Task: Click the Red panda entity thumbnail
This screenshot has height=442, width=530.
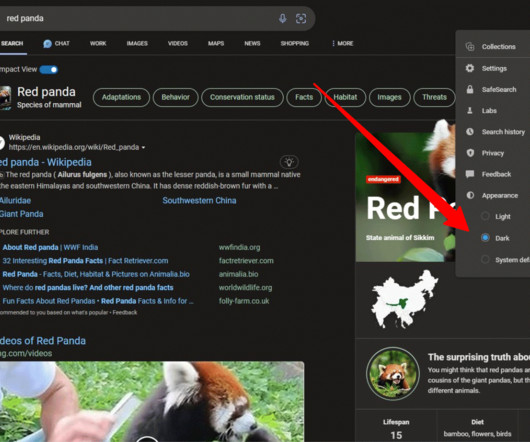Action: coord(5,98)
